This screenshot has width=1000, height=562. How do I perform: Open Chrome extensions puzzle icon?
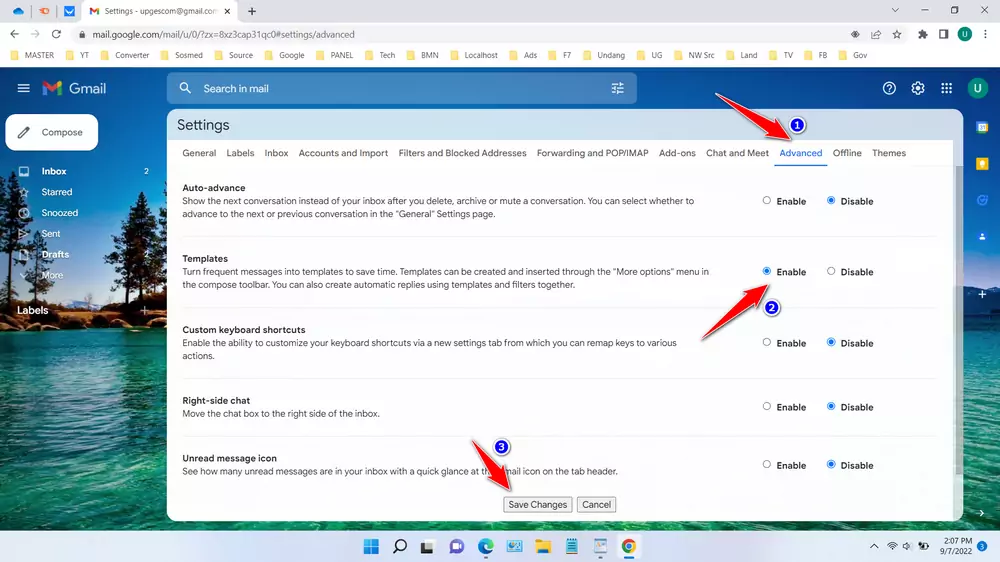click(x=922, y=34)
